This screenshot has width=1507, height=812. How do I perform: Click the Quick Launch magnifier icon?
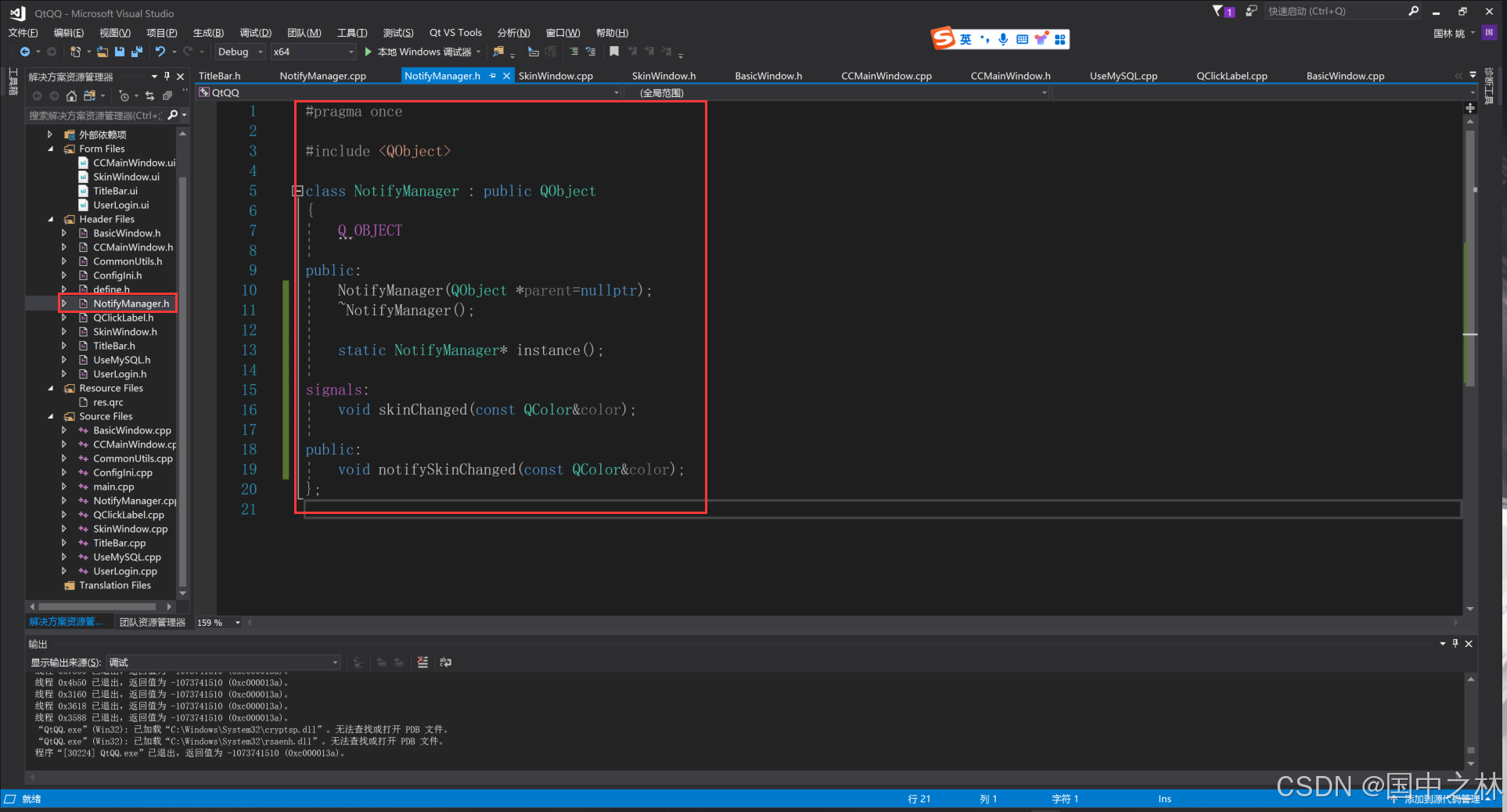coord(1413,11)
